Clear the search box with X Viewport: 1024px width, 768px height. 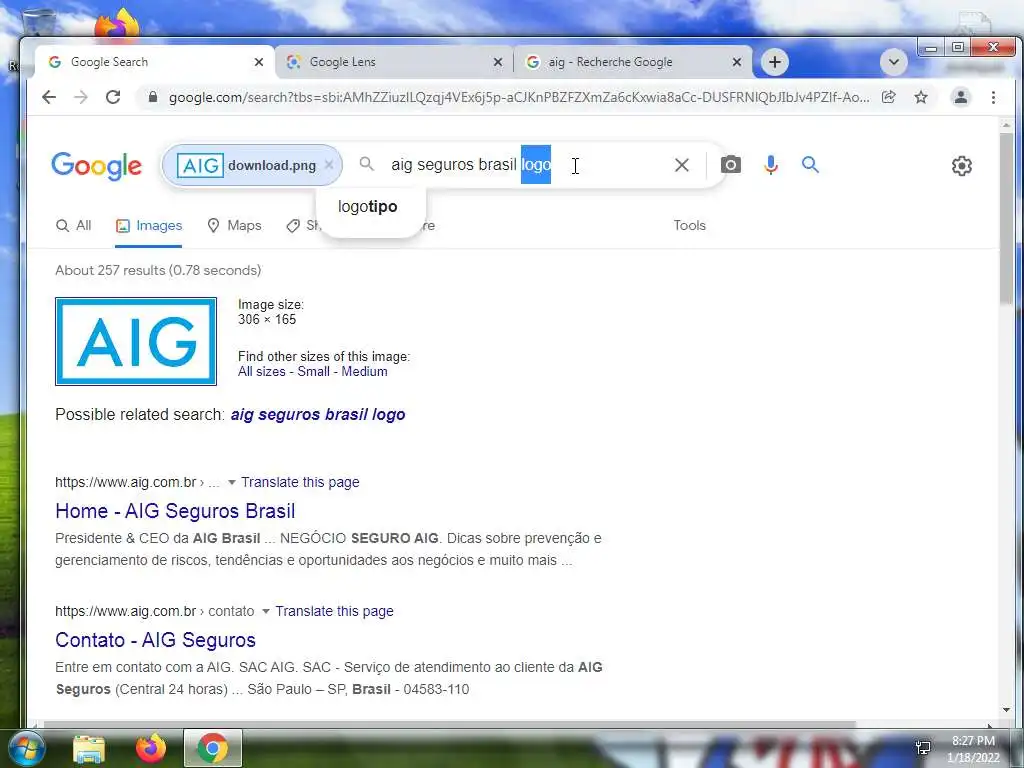pyautogui.click(x=681, y=165)
